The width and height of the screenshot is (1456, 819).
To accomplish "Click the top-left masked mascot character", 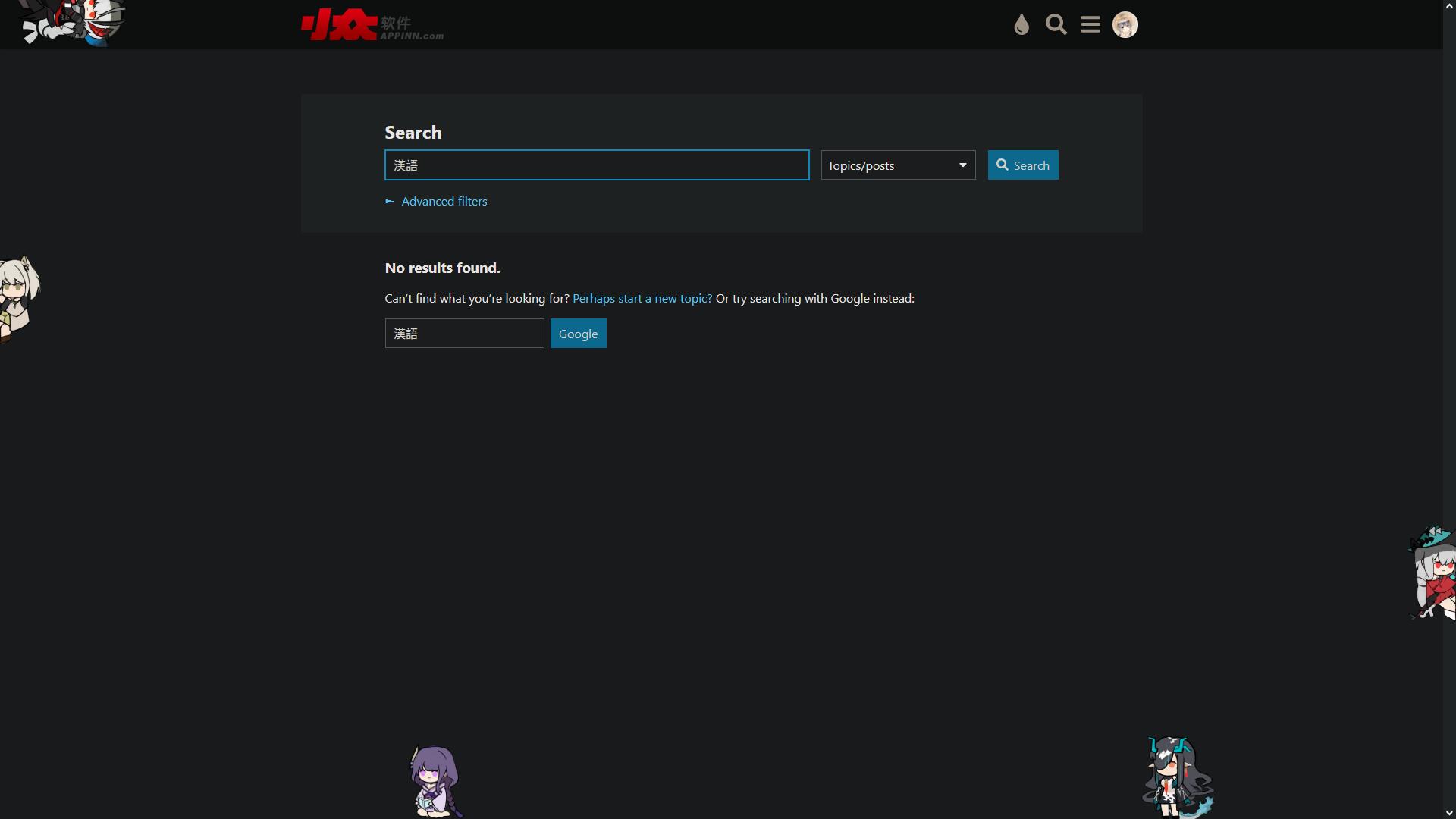I will click(76, 21).
